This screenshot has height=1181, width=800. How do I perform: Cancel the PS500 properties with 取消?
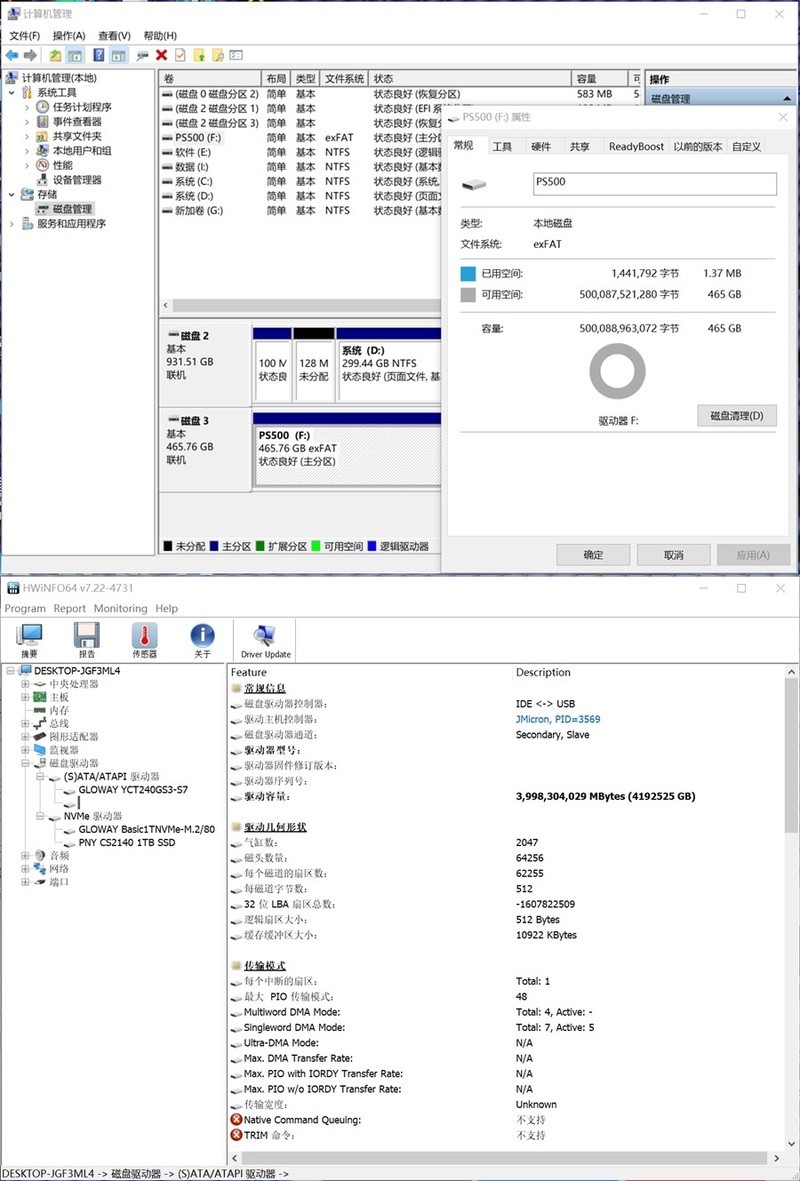coord(673,554)
